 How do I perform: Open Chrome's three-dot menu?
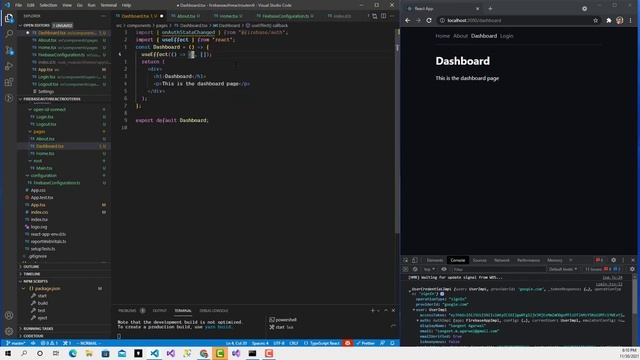(631, 20)
